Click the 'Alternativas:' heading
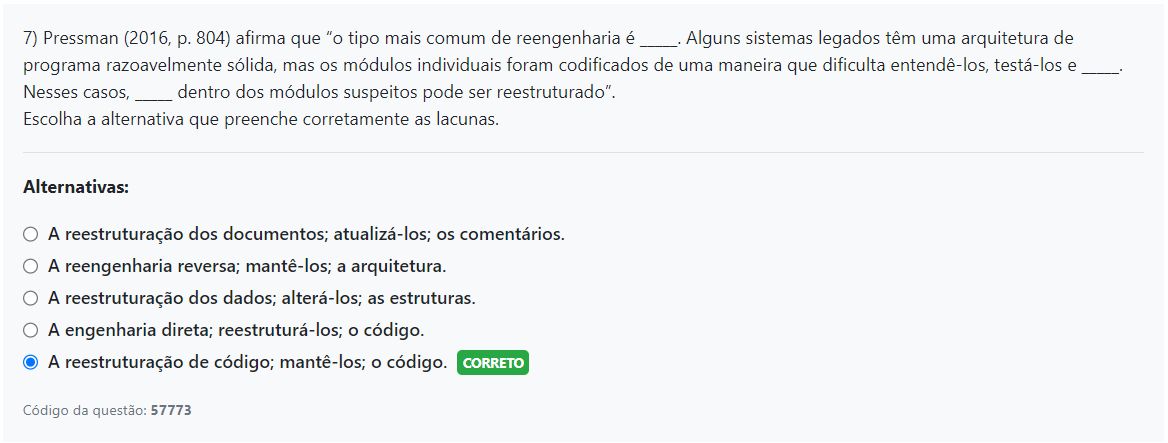Viewport: 1168px width, 443px height. 76,187
